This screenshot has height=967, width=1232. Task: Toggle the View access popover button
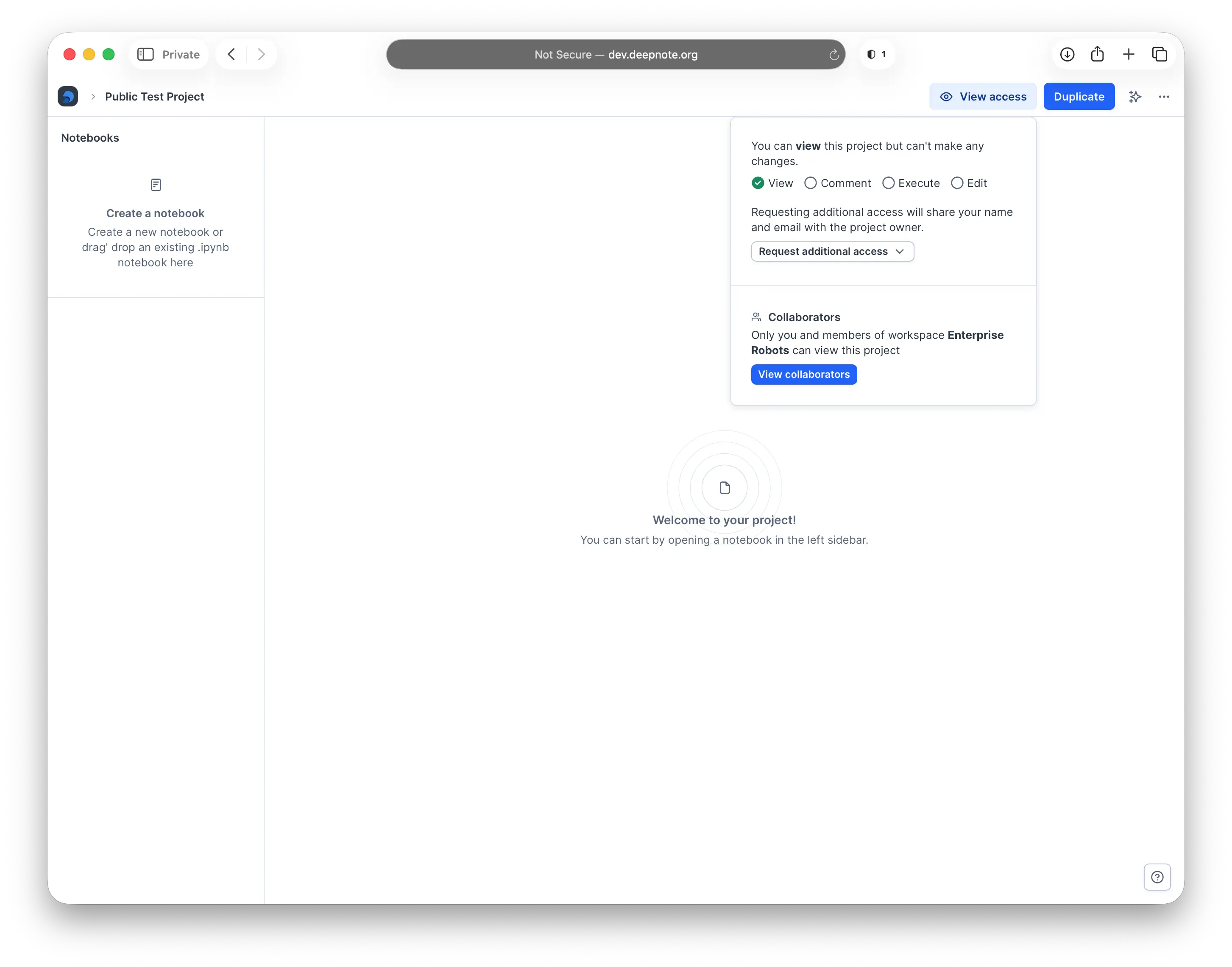pyautogui.click(x=982, y=97)
